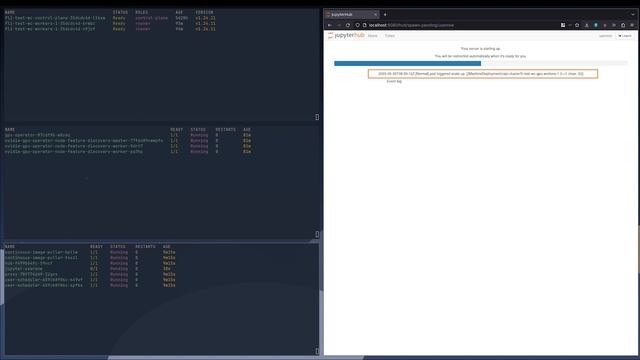Click the blue extension icon in toolbar

596,25
